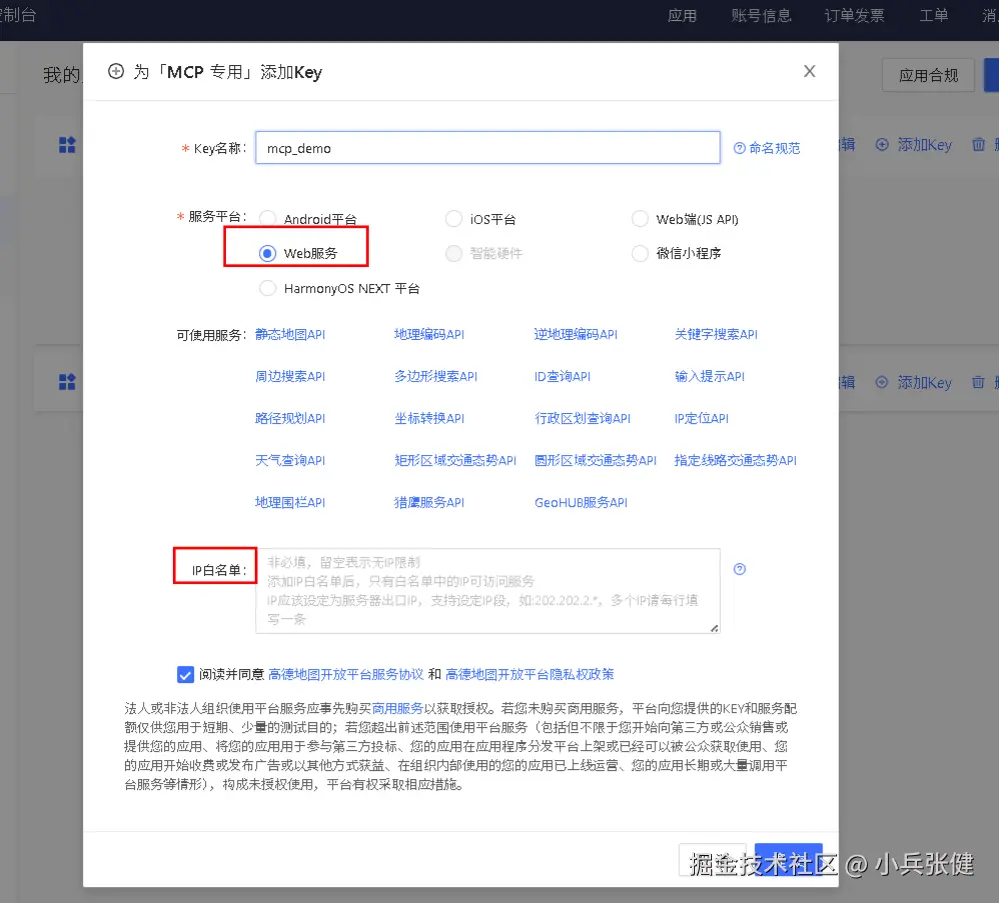Open the 指定线路交通态势API link
999x903 pixels.
(x=735, y=461)
